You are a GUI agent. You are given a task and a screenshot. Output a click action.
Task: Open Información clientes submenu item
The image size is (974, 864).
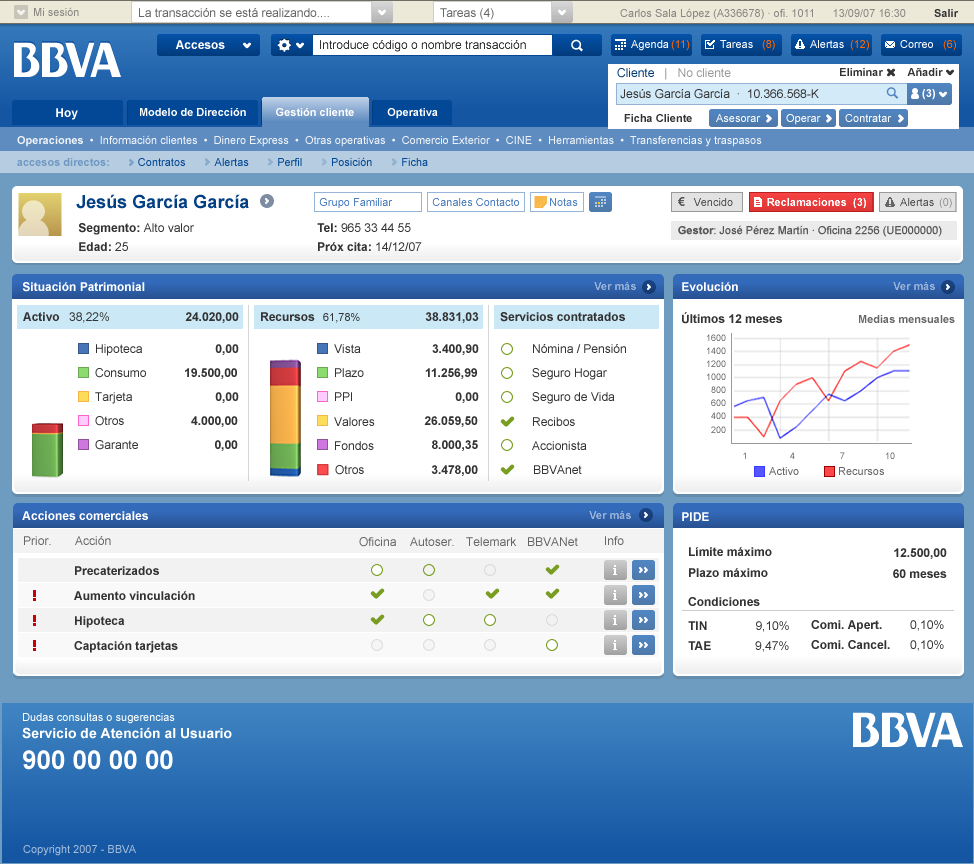point(148,140)
